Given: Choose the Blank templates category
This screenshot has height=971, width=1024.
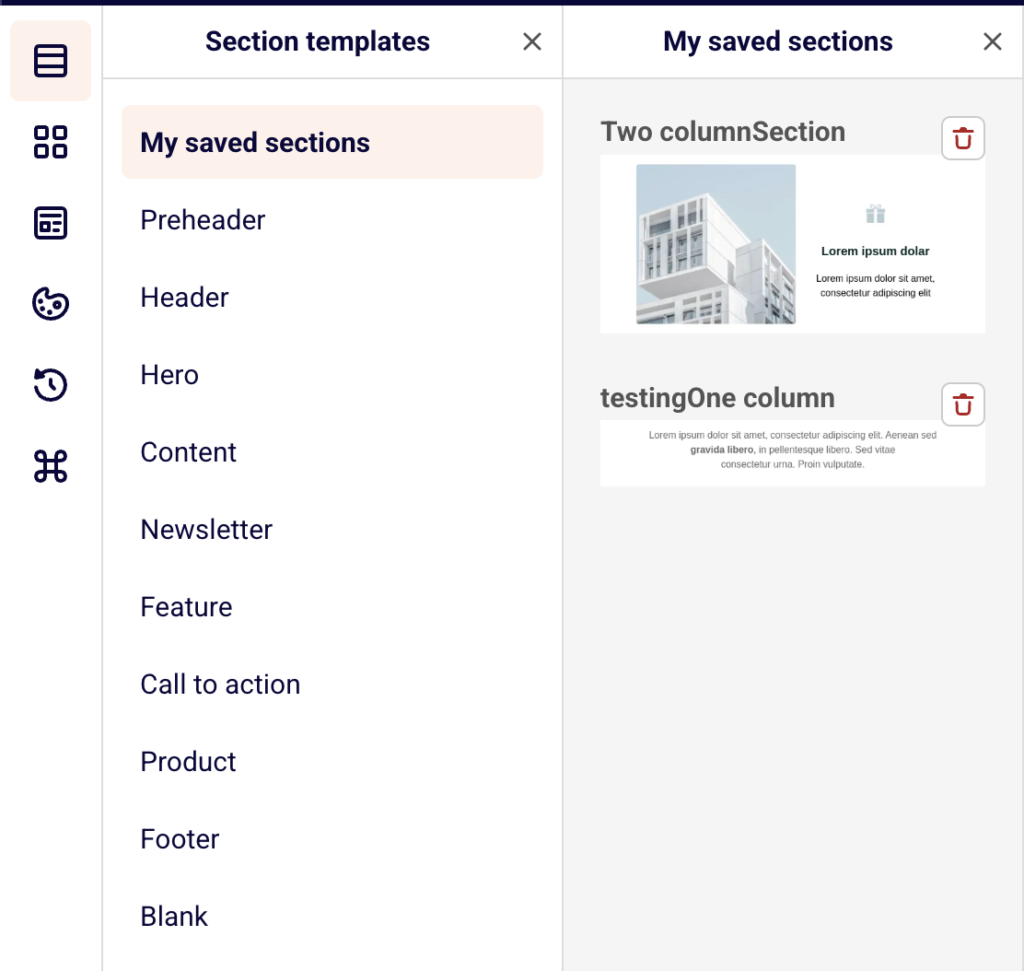Looking at the screenshot, I should 332,916.
